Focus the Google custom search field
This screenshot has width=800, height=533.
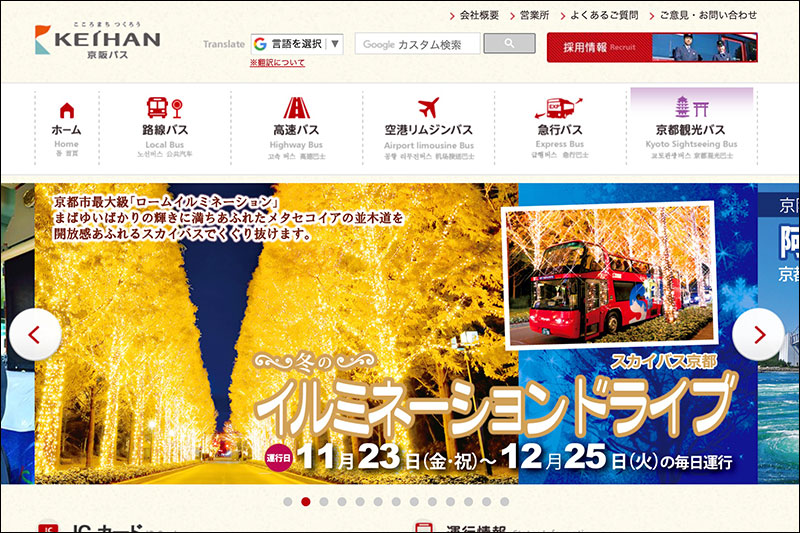(x=417, y=44)
